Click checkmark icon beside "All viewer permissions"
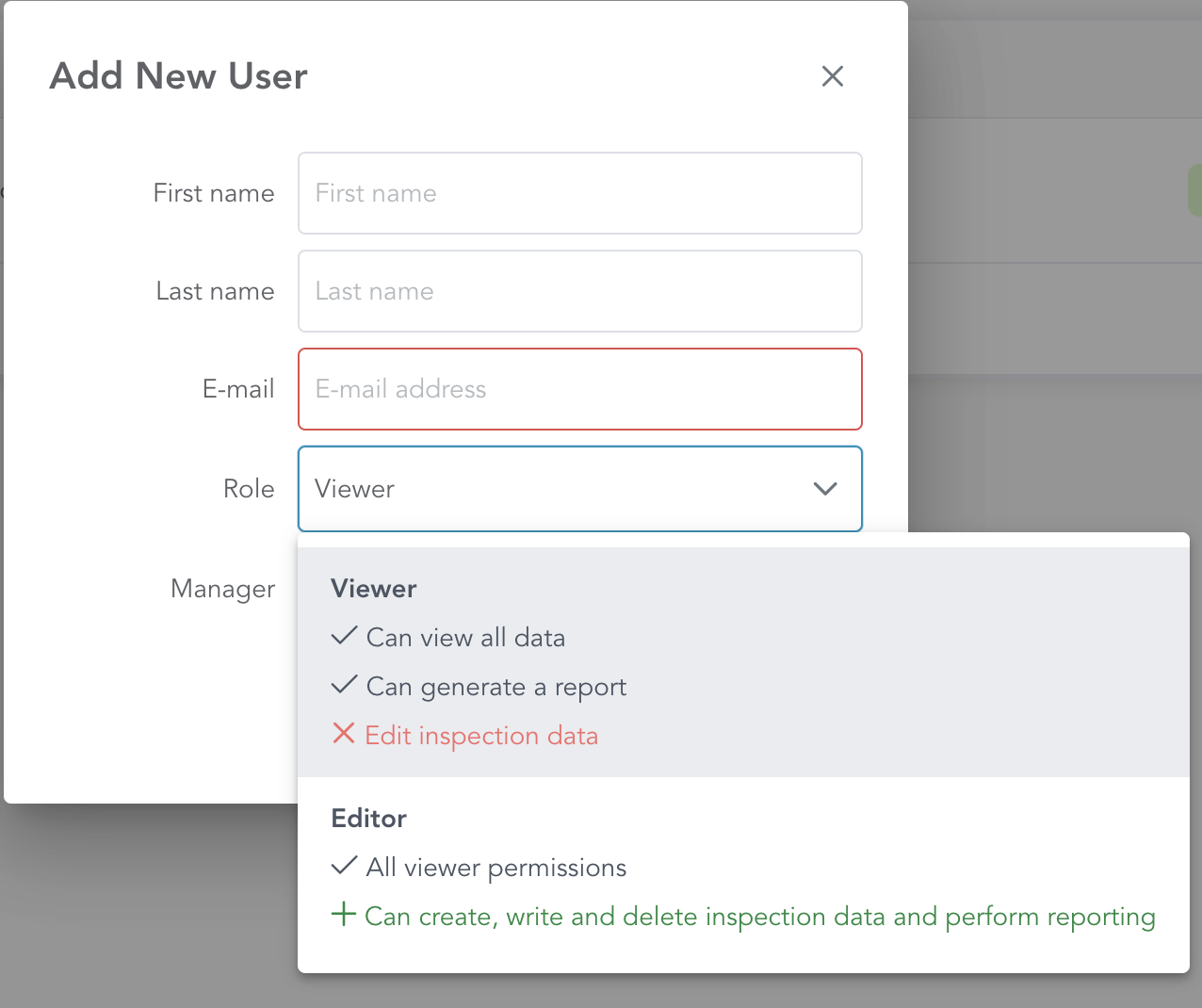This screenshot has height=1008, width=1202. [x=344, y=866]
